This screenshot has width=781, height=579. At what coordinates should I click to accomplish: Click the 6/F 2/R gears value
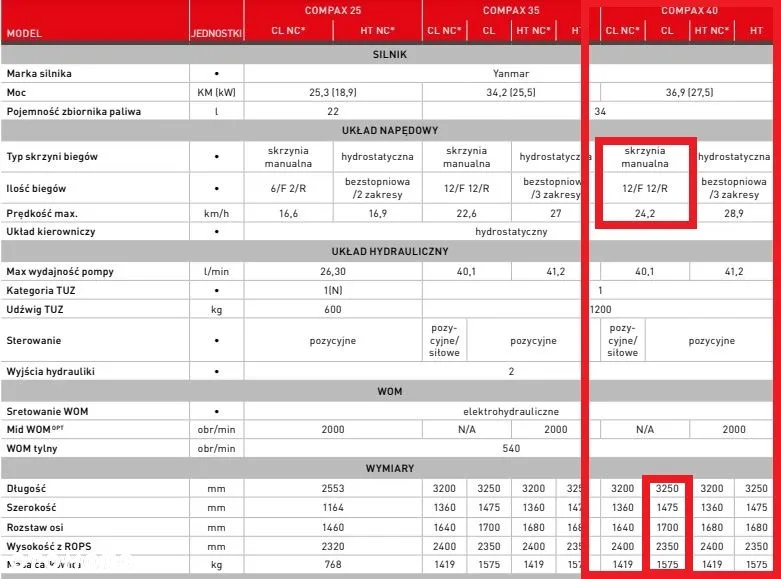coord(288,188)
